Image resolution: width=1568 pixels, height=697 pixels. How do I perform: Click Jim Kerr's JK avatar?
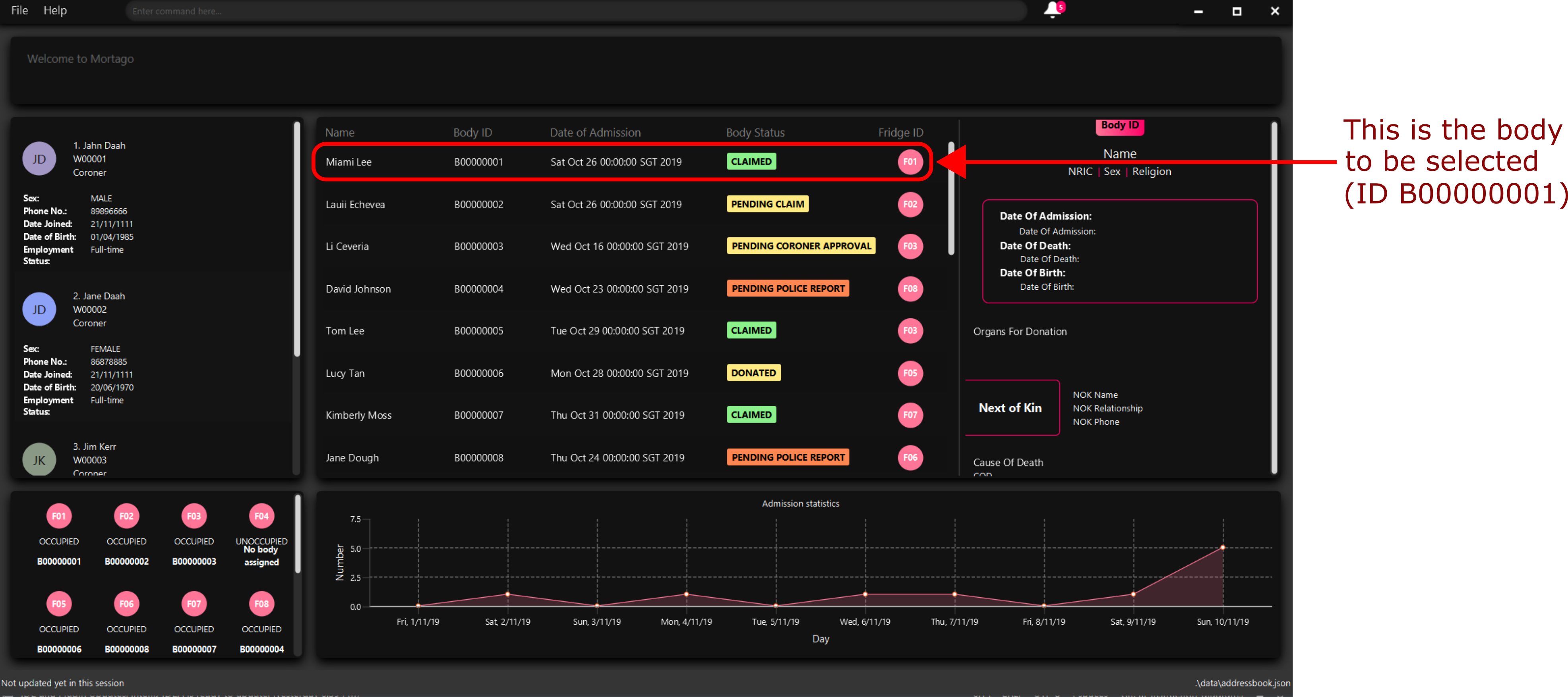(39, 460)
